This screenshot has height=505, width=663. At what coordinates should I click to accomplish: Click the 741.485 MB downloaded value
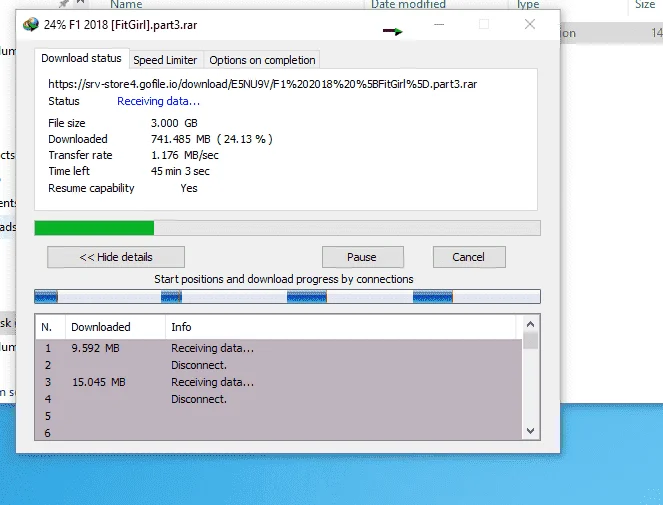[x=211, y=139]
